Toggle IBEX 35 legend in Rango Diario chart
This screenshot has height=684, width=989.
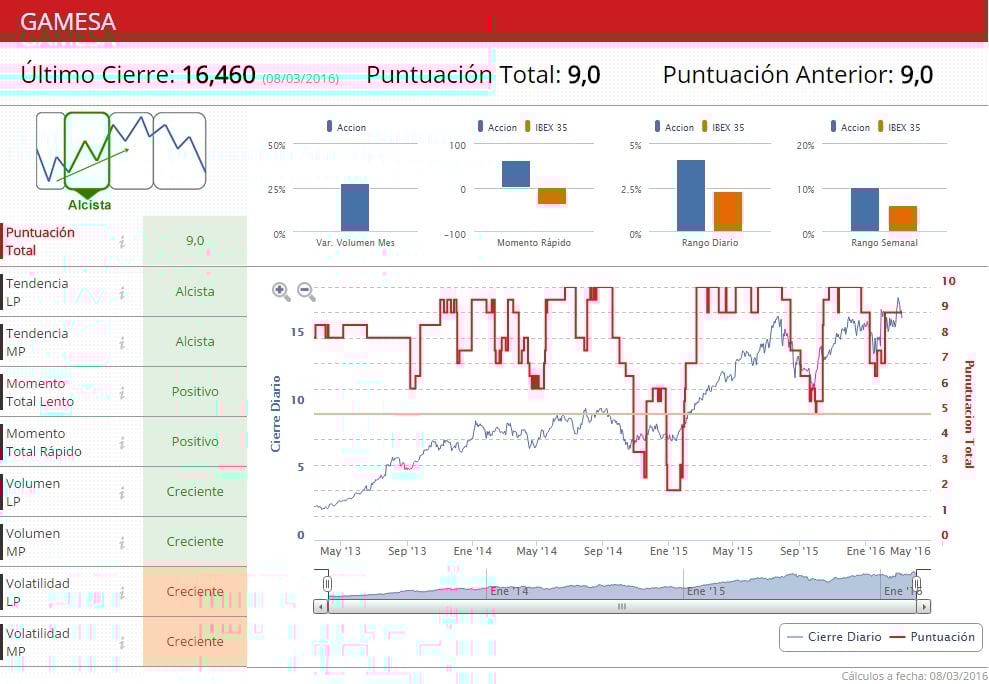point(723,127)
